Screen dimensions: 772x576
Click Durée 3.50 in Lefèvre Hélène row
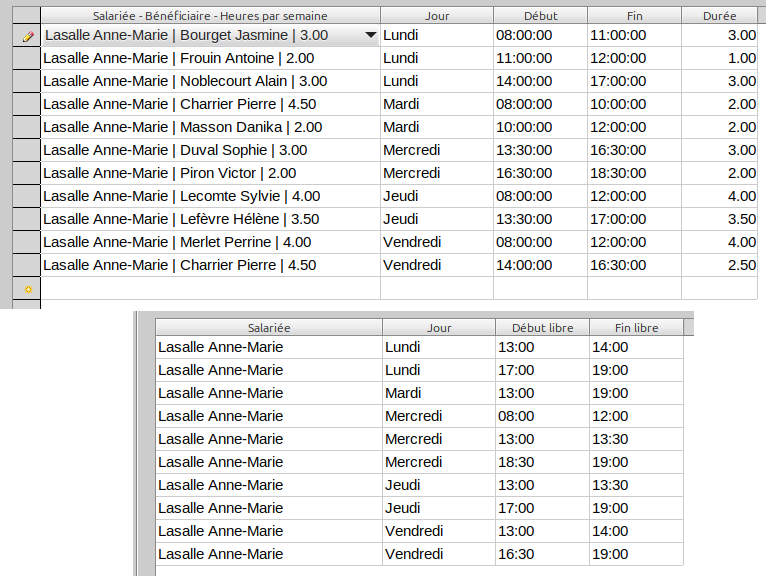tap(719, 219)
